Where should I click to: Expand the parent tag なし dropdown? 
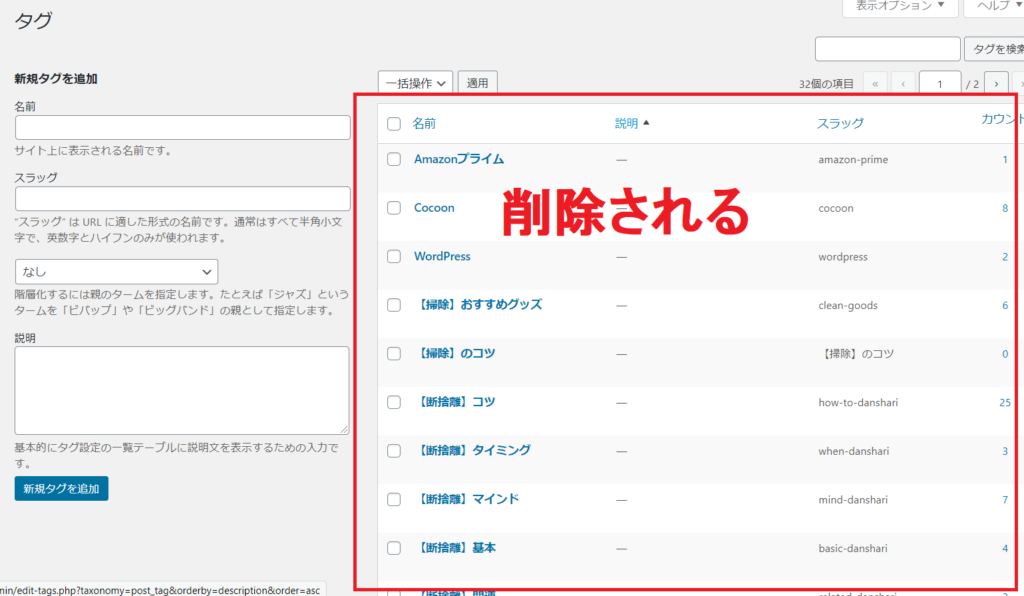[117, 271]
